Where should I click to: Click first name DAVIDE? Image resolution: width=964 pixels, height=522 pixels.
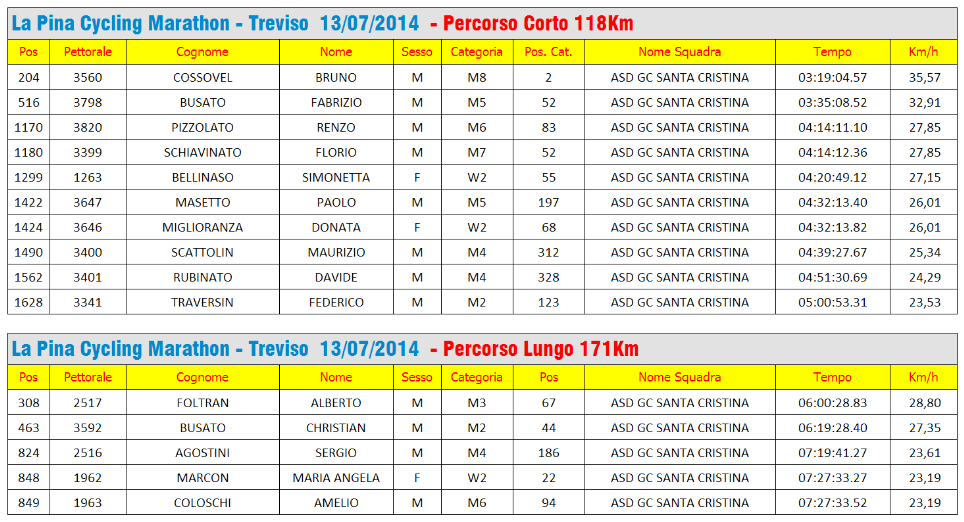[336, 278]
